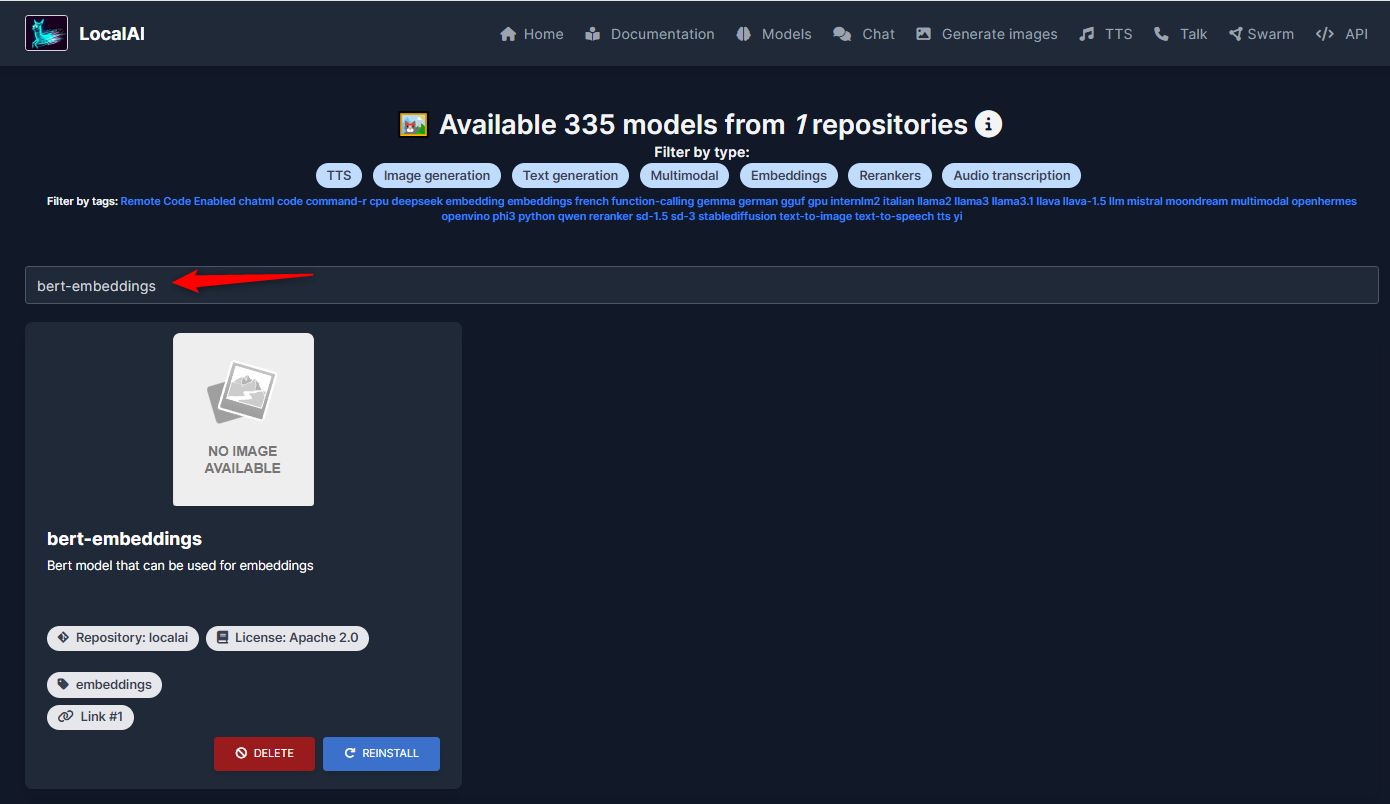The height and width of the screenshot is (804, 1390).
Task: Click the LocalAI logo image
Action: pos(46,34)
